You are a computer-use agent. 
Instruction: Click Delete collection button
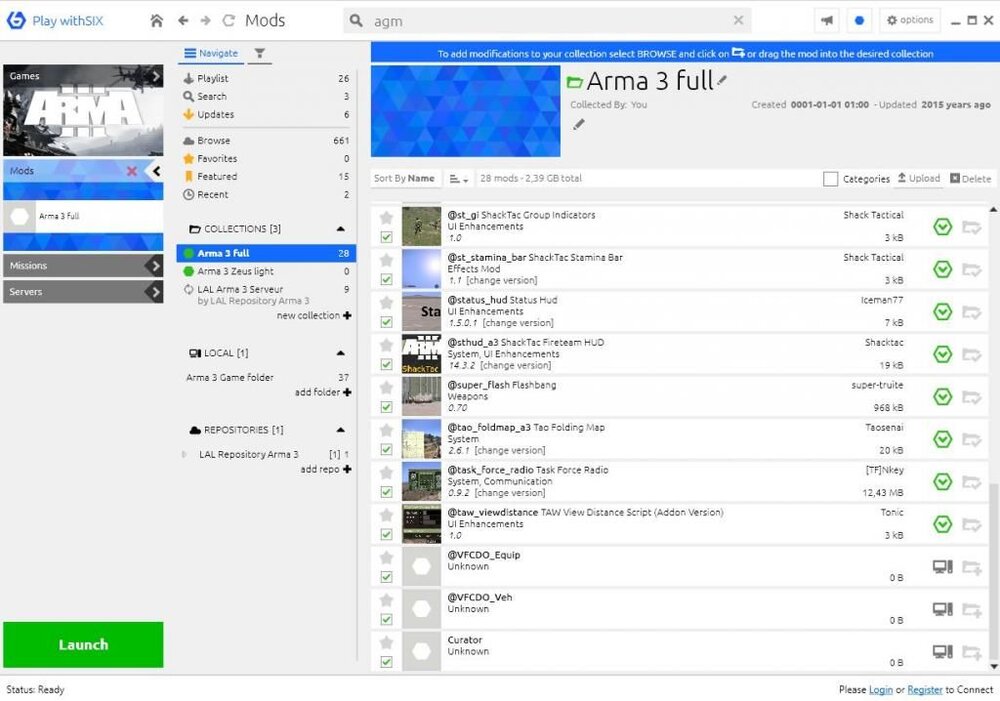coord(970,179)
